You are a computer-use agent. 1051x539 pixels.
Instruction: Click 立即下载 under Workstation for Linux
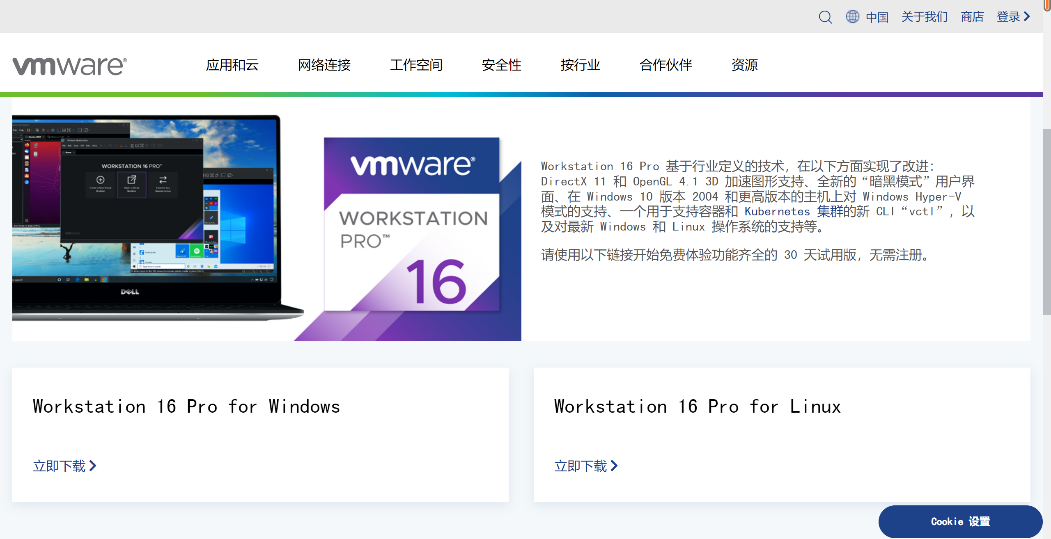[586, 466]
